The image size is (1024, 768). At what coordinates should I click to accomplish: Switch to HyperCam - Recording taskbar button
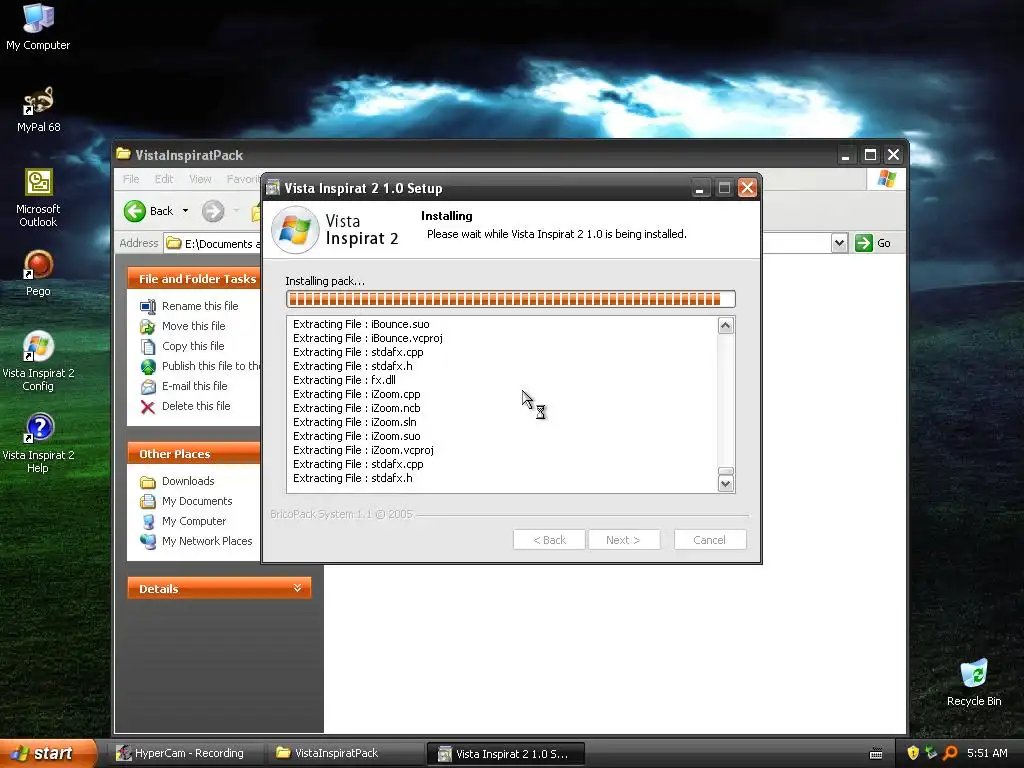(188, 754)
